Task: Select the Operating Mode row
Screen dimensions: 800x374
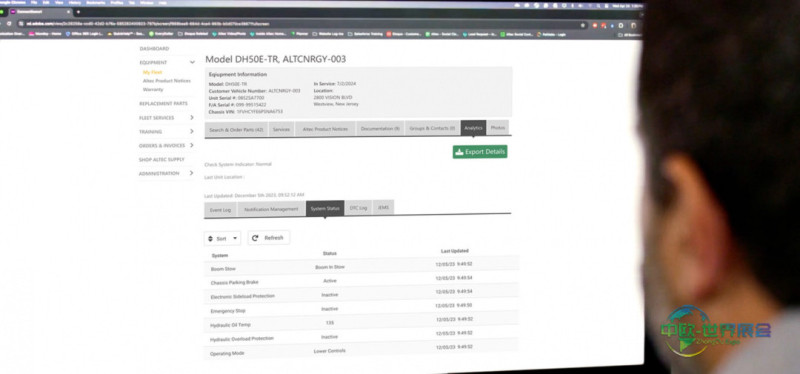Action: [x=361, y=351]
